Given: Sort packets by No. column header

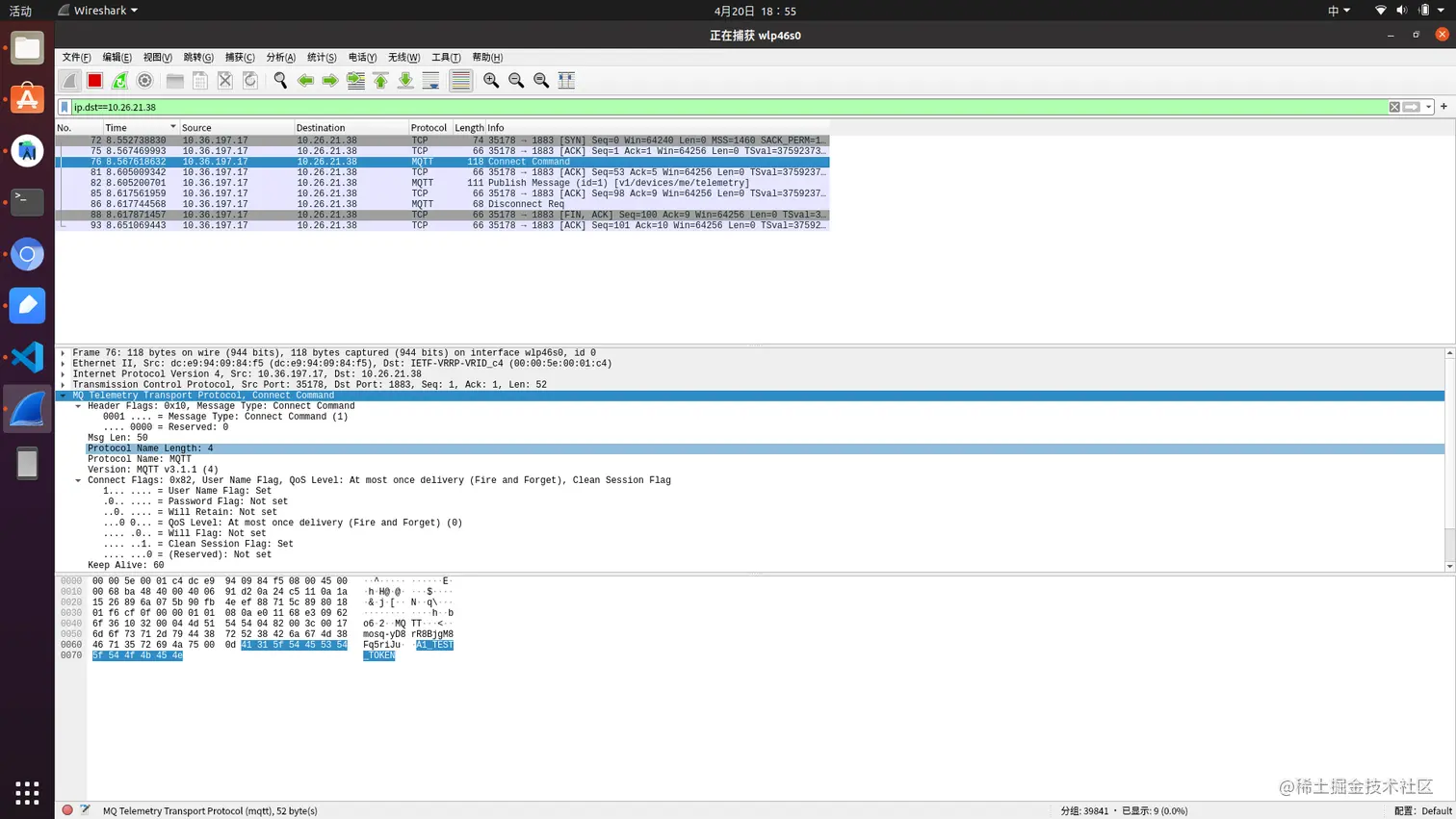Looking at the screenshot, I should coord(79,127).
